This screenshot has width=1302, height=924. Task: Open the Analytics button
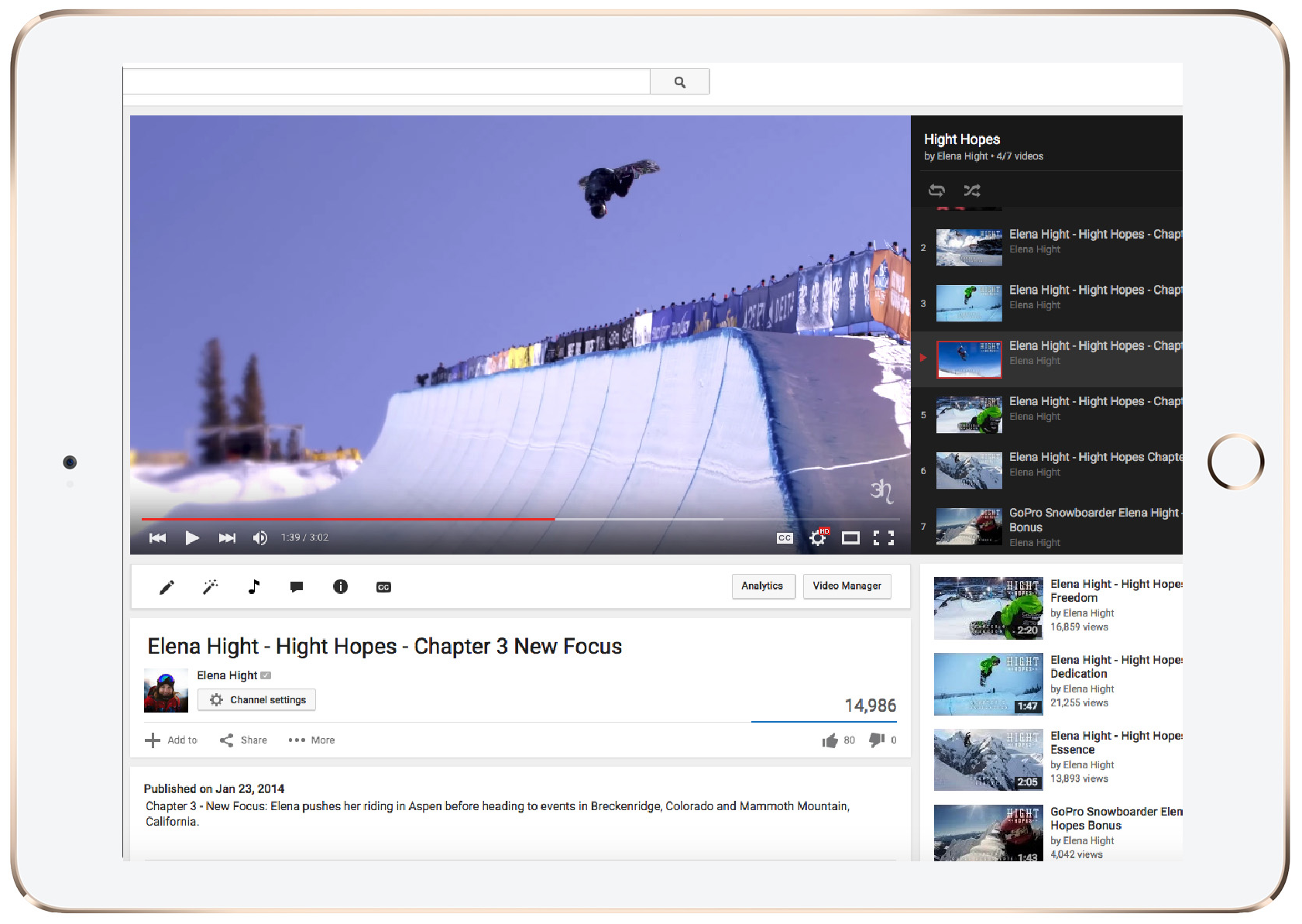763,586
